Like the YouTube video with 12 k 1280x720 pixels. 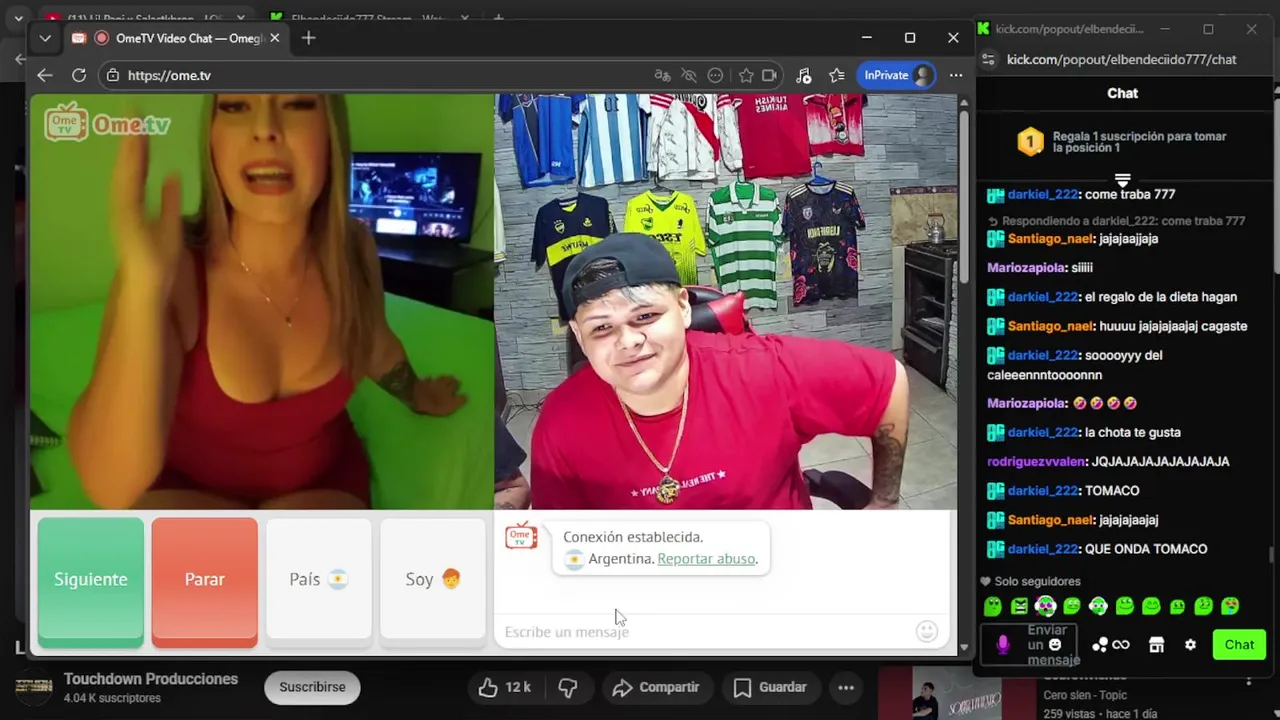pos(505,687)
